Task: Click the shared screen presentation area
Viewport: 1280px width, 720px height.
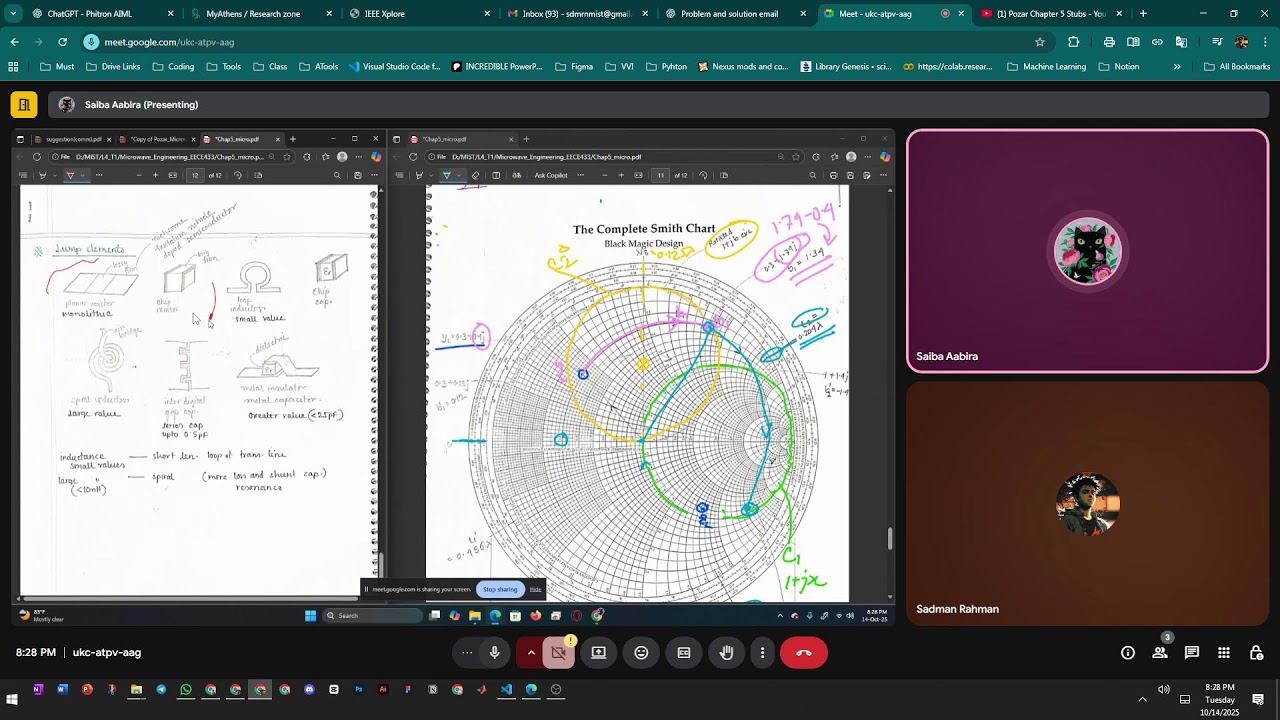Action: (452, 378)
